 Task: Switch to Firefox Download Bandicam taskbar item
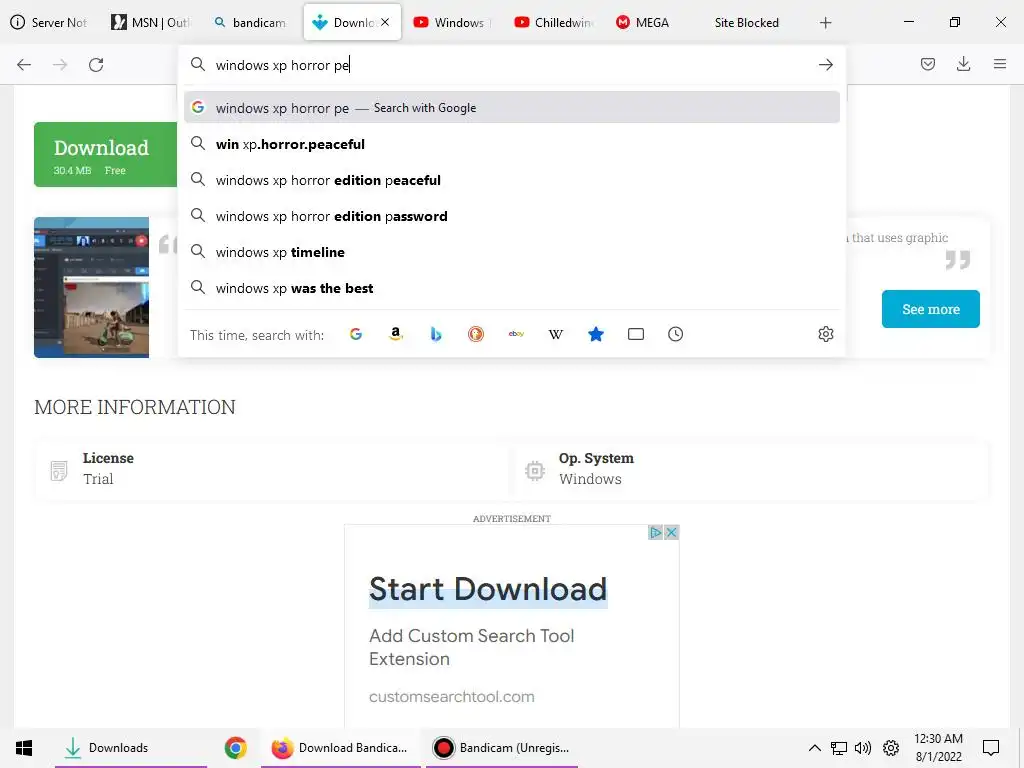pos(342,748)
